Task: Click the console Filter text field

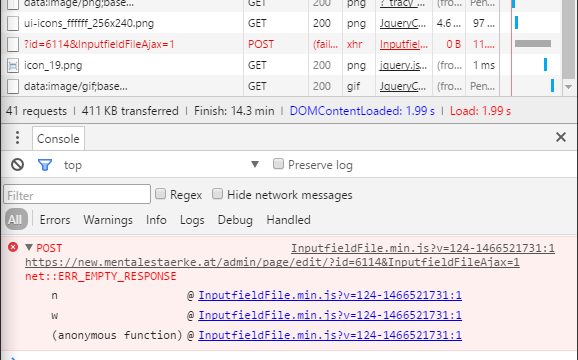Action: click(77, 194)
